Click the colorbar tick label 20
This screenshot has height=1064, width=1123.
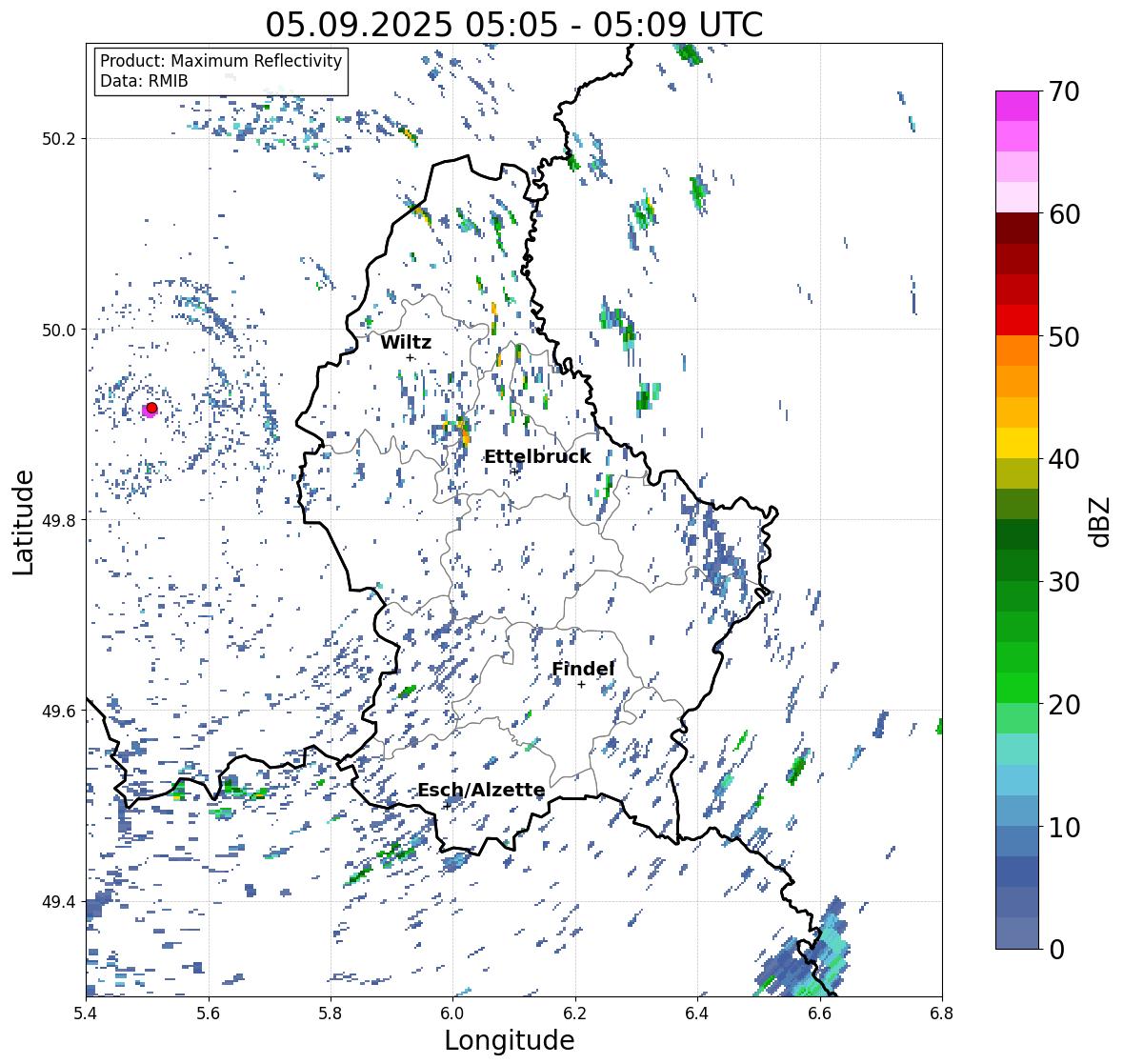click(x=1064, y=704)
